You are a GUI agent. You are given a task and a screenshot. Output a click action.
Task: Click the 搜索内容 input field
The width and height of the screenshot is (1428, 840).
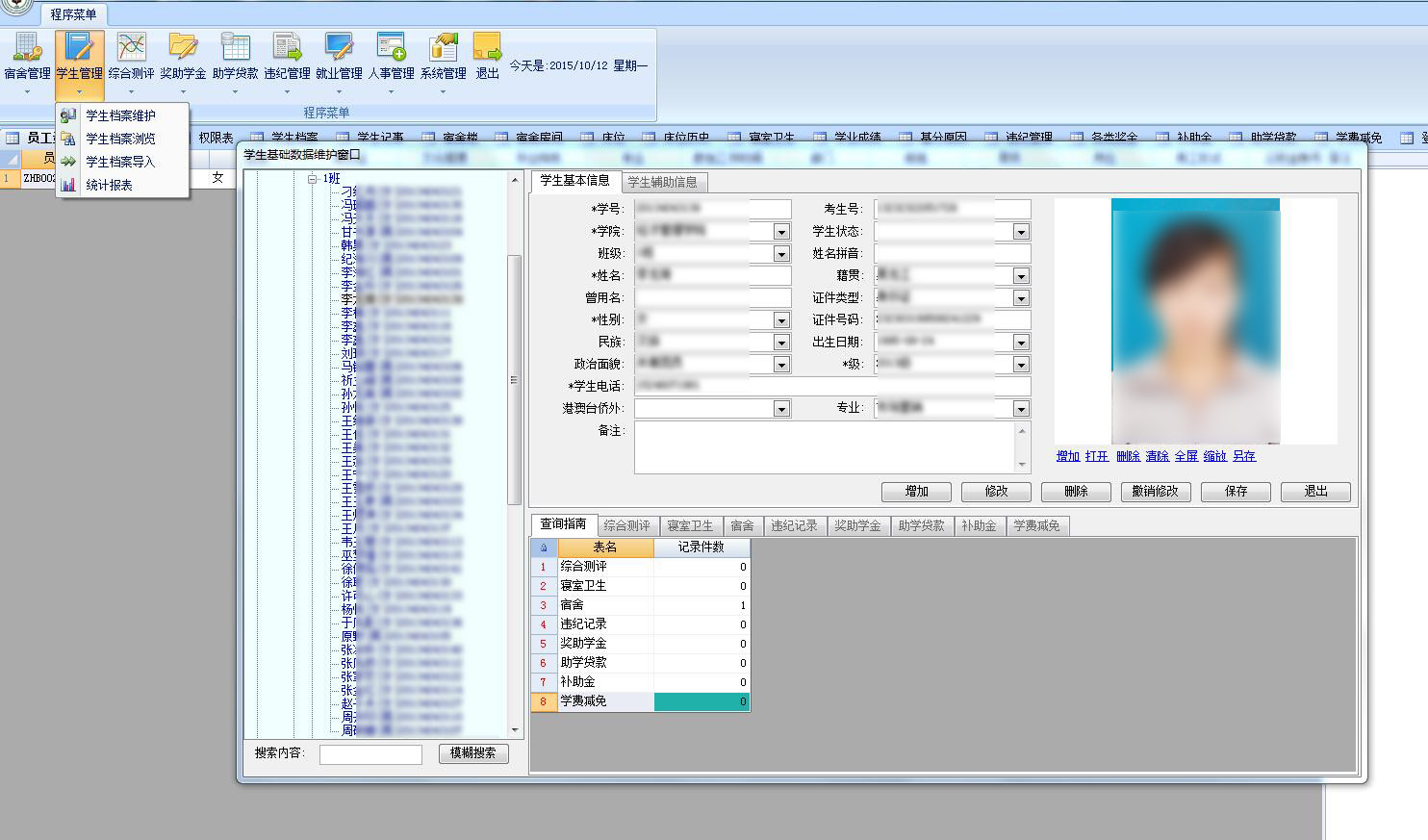pyautogui.click(x=370, y=753)
